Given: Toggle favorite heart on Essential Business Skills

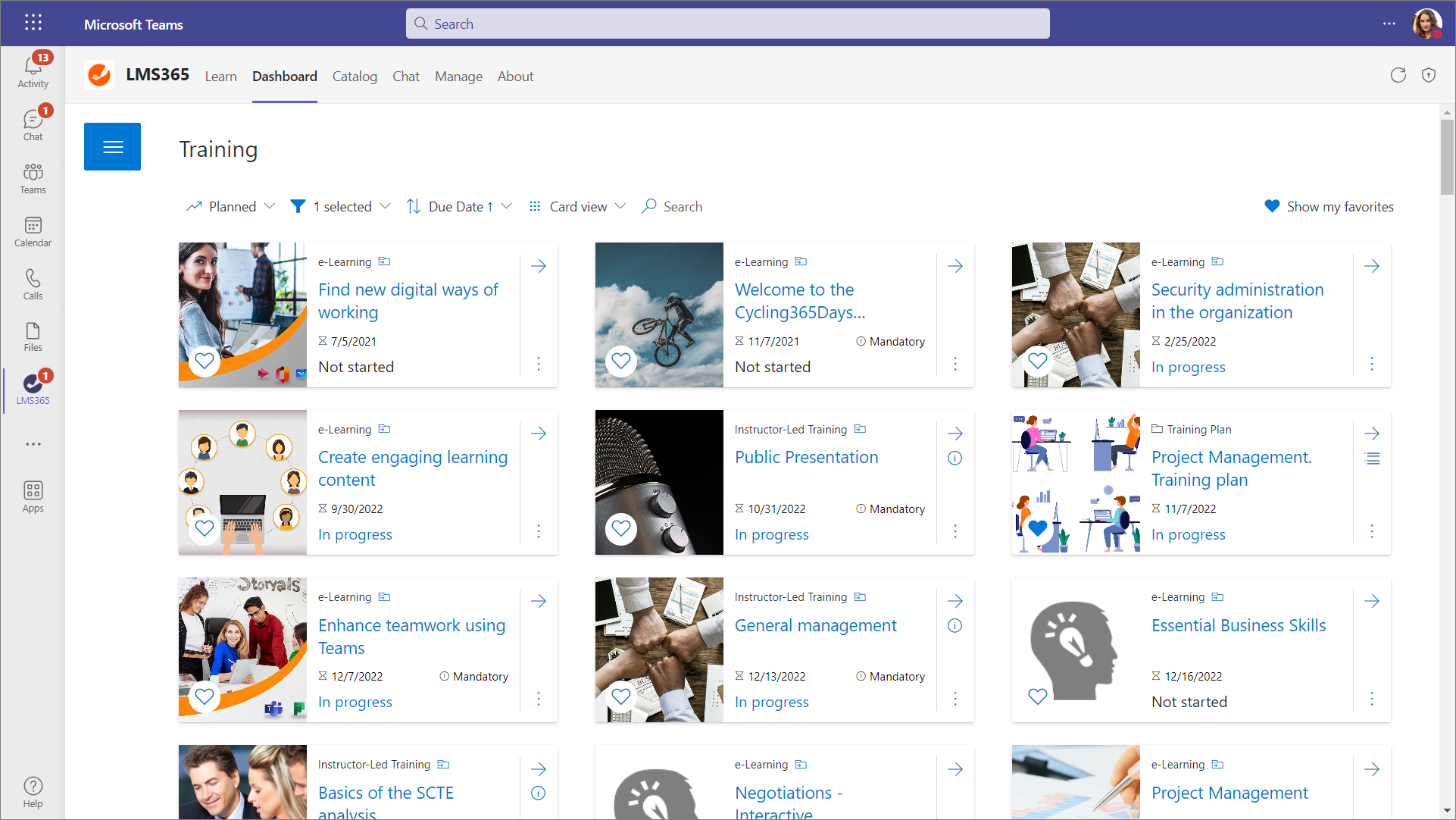Looking at the screenshot, I should (1037, 696).
